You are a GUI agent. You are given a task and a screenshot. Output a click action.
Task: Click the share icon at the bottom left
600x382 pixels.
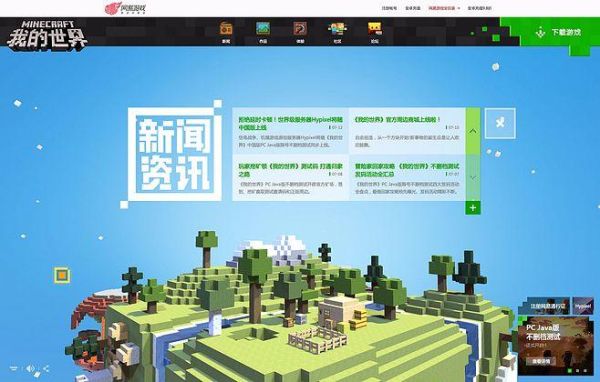46,369
